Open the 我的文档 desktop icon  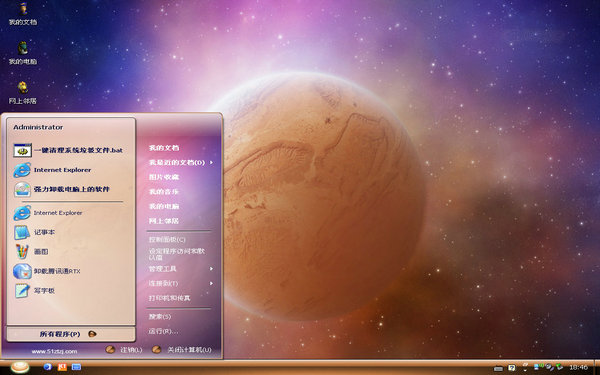(23, 14)
